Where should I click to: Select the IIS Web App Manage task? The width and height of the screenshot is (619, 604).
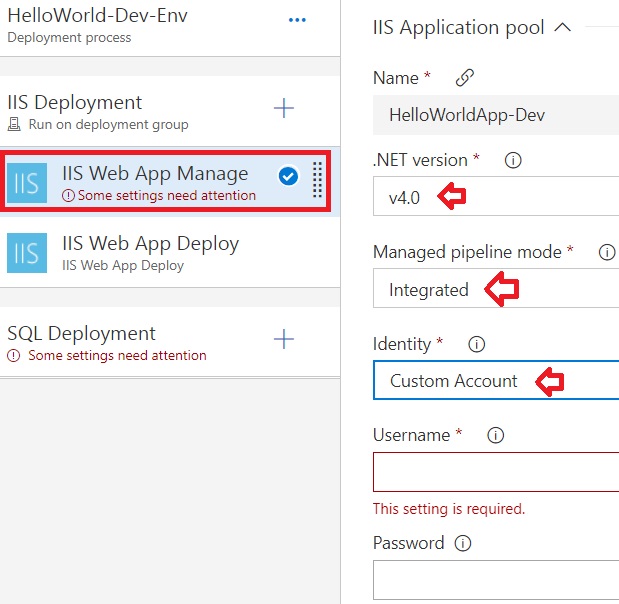click(166, 182)
